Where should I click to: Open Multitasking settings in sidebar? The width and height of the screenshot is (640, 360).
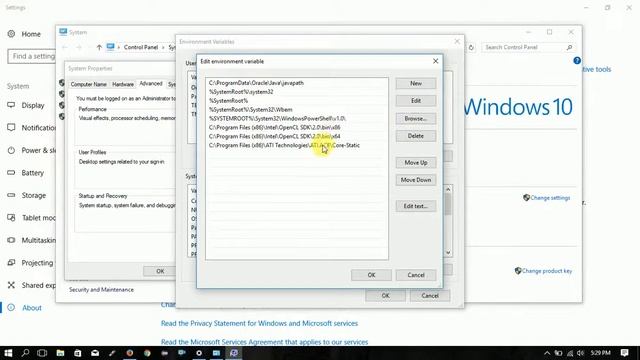pyautogui.click(x=31, y=240)
